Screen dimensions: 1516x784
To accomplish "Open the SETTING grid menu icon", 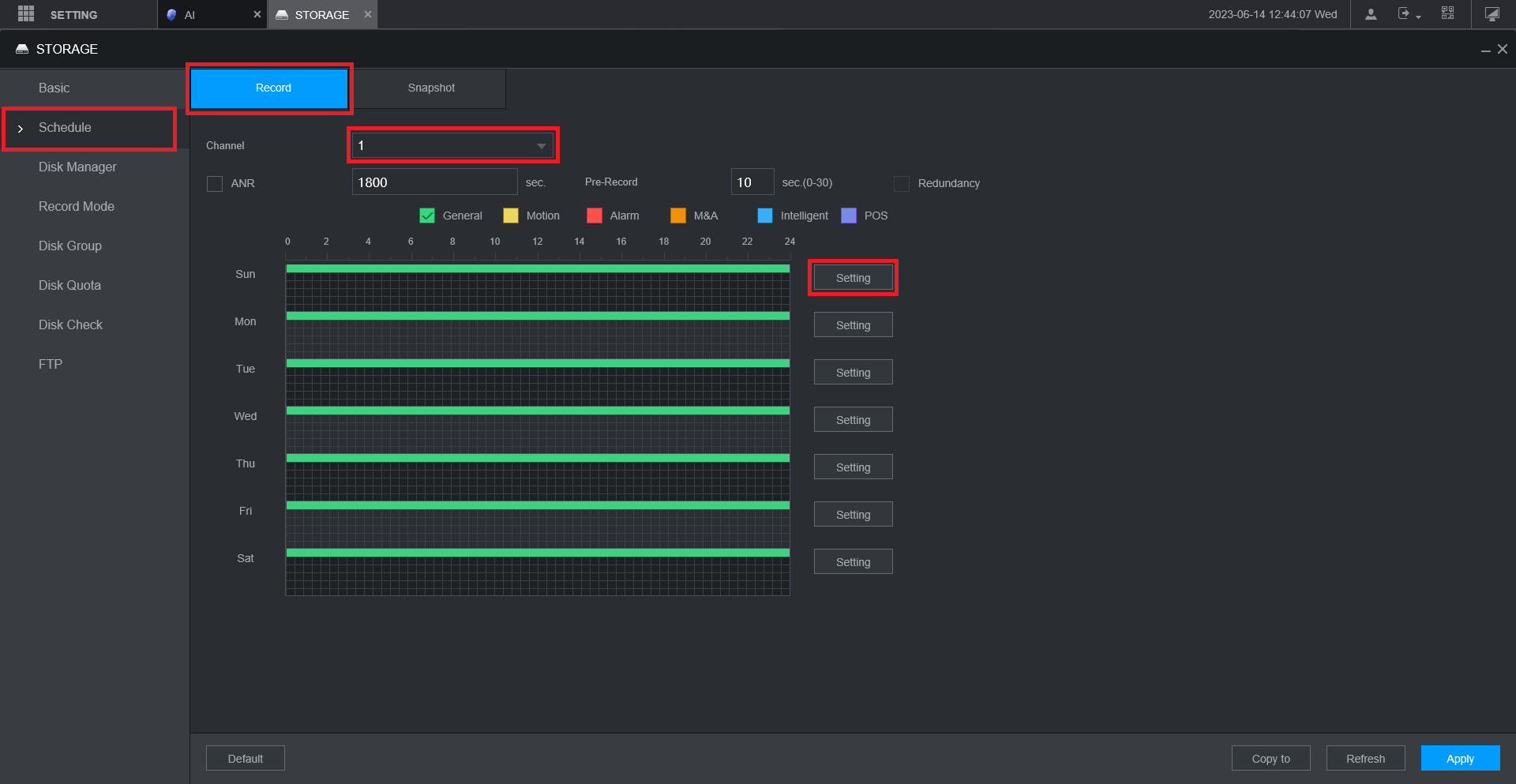I will (x=26, y=14).
